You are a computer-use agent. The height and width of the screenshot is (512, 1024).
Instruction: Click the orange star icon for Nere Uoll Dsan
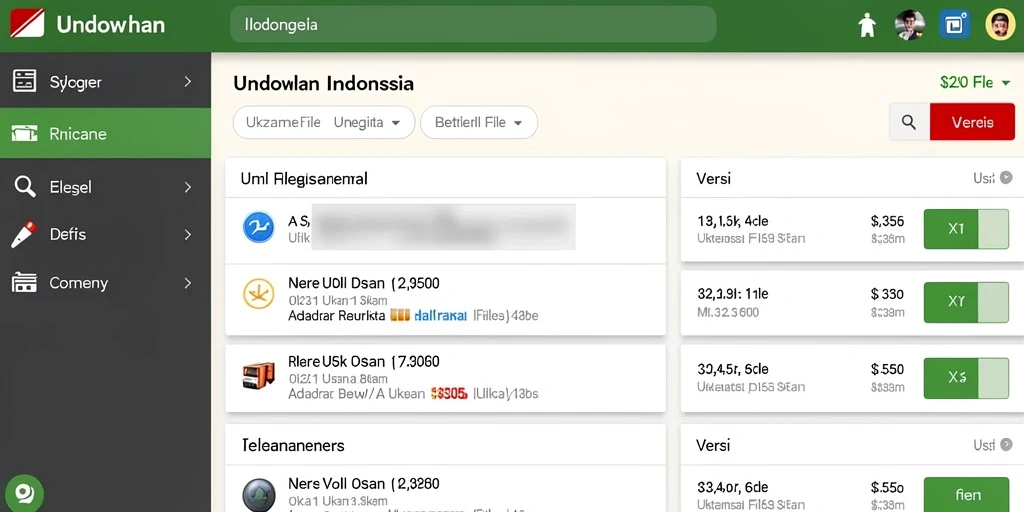[x=259, y=293]
